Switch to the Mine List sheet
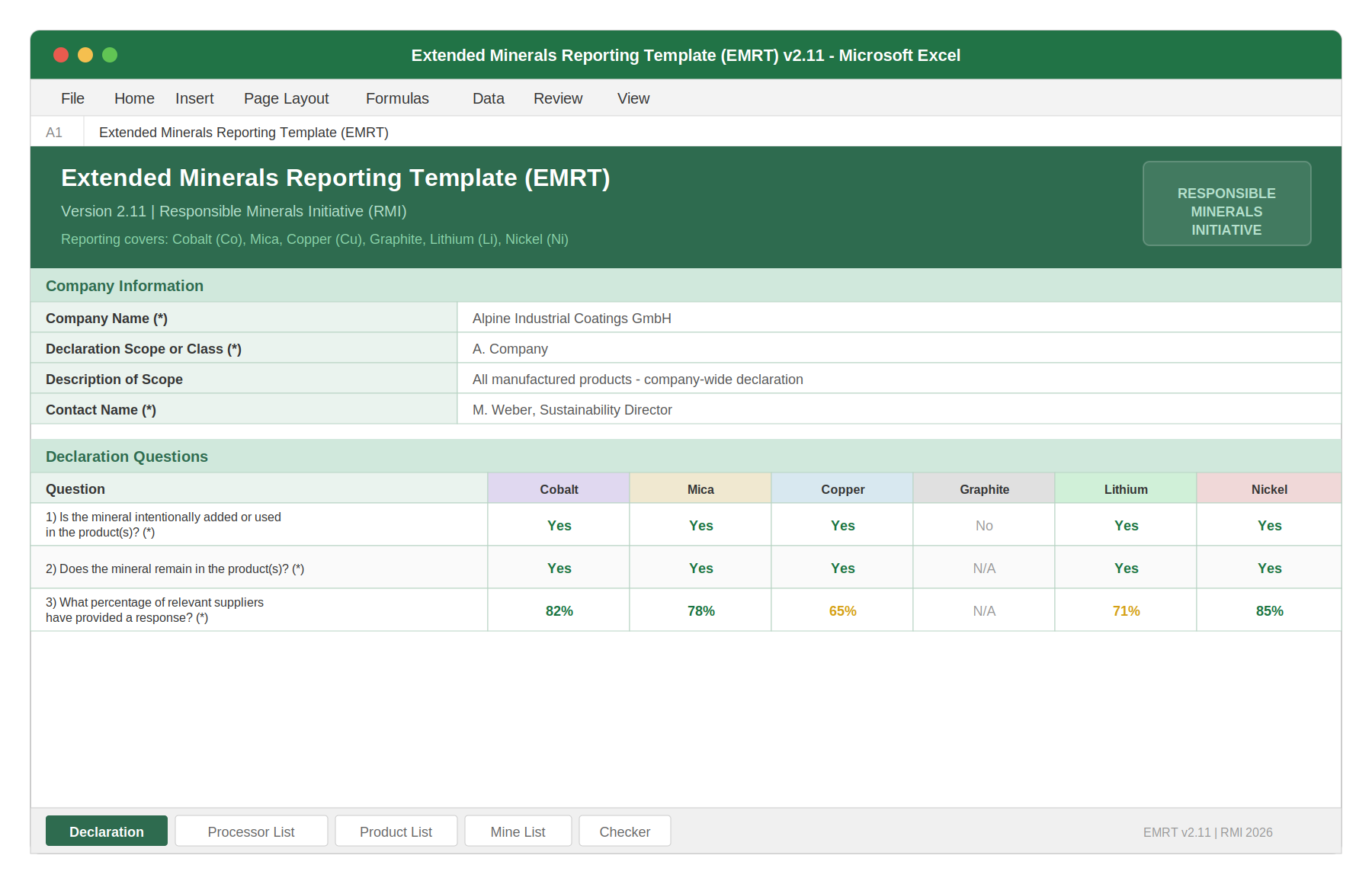This screenshot has width=1372, height=884. pyautogui.click(x=518, y=831)
